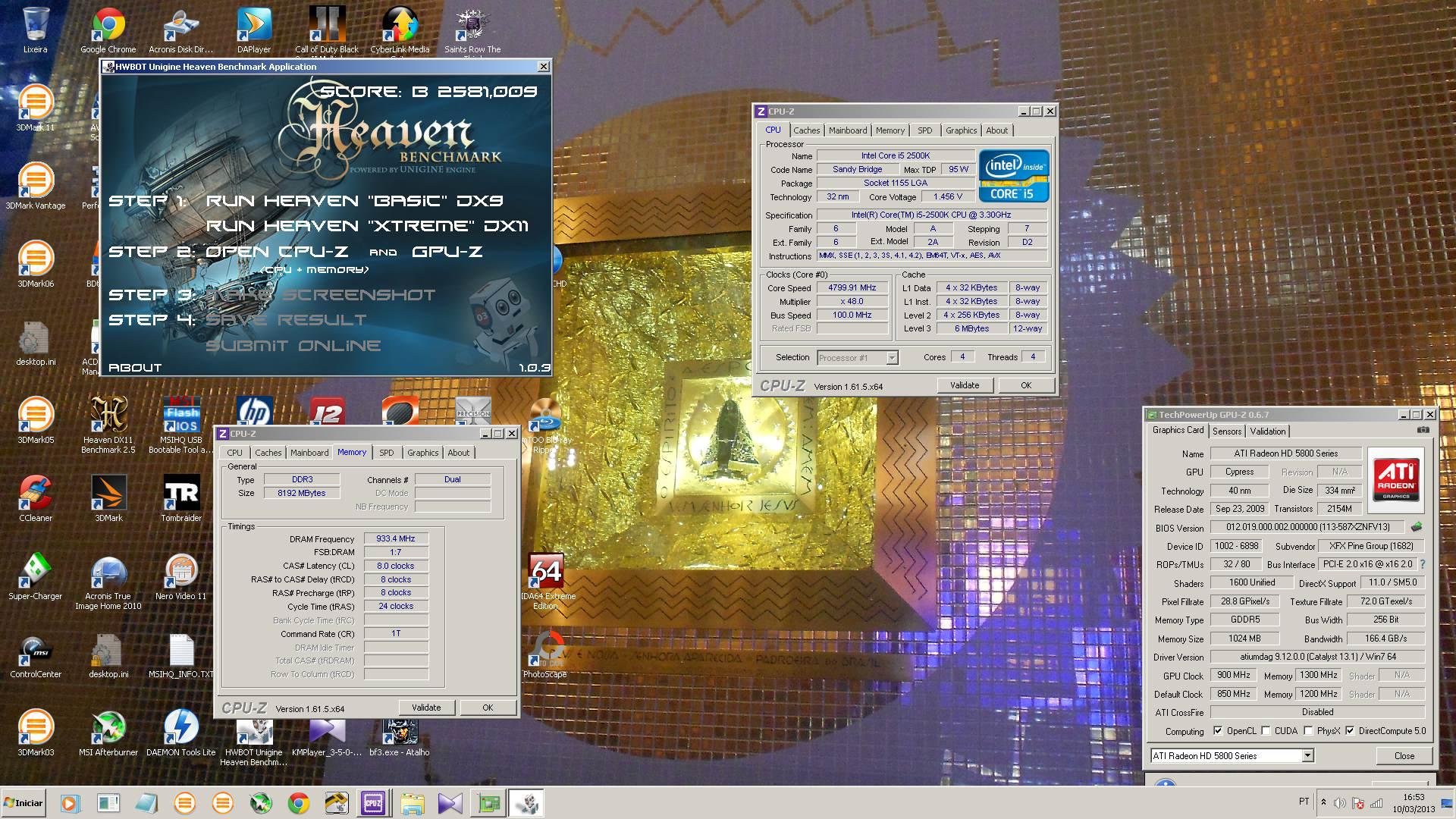Open AIDA64 Extreme Edition icon
1456x819 pixels.
pos(548,582)
